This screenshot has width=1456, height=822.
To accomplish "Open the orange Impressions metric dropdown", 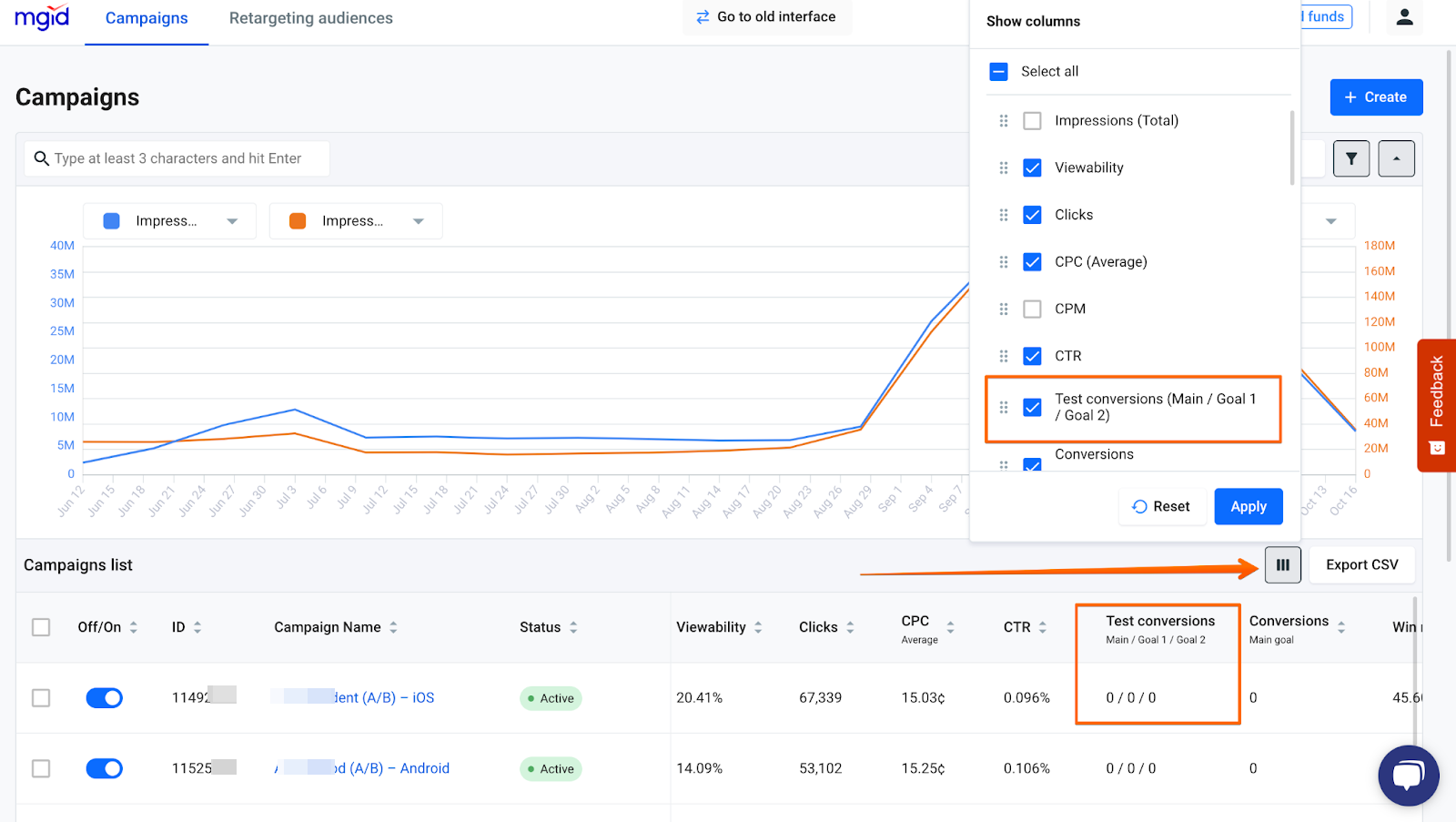I will point(355,220).
